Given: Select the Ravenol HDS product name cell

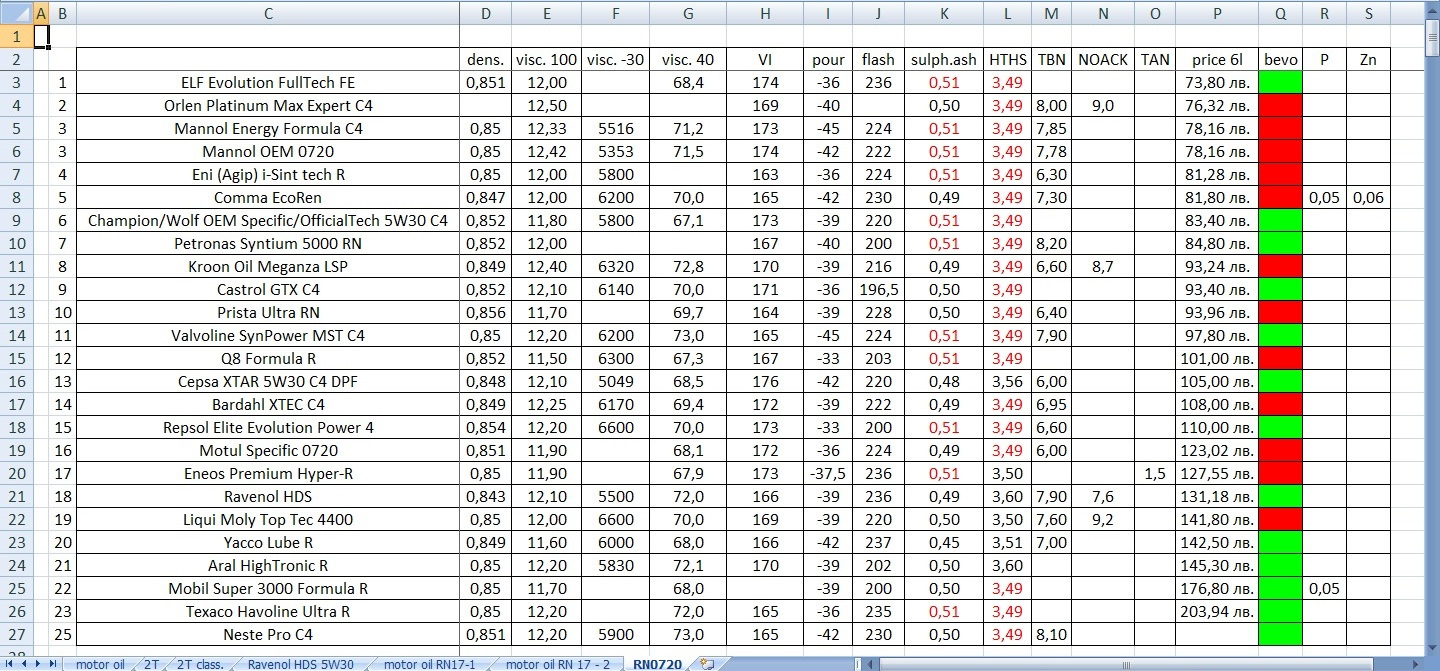Looking at the screenshot, I should (x=268, y=497).
